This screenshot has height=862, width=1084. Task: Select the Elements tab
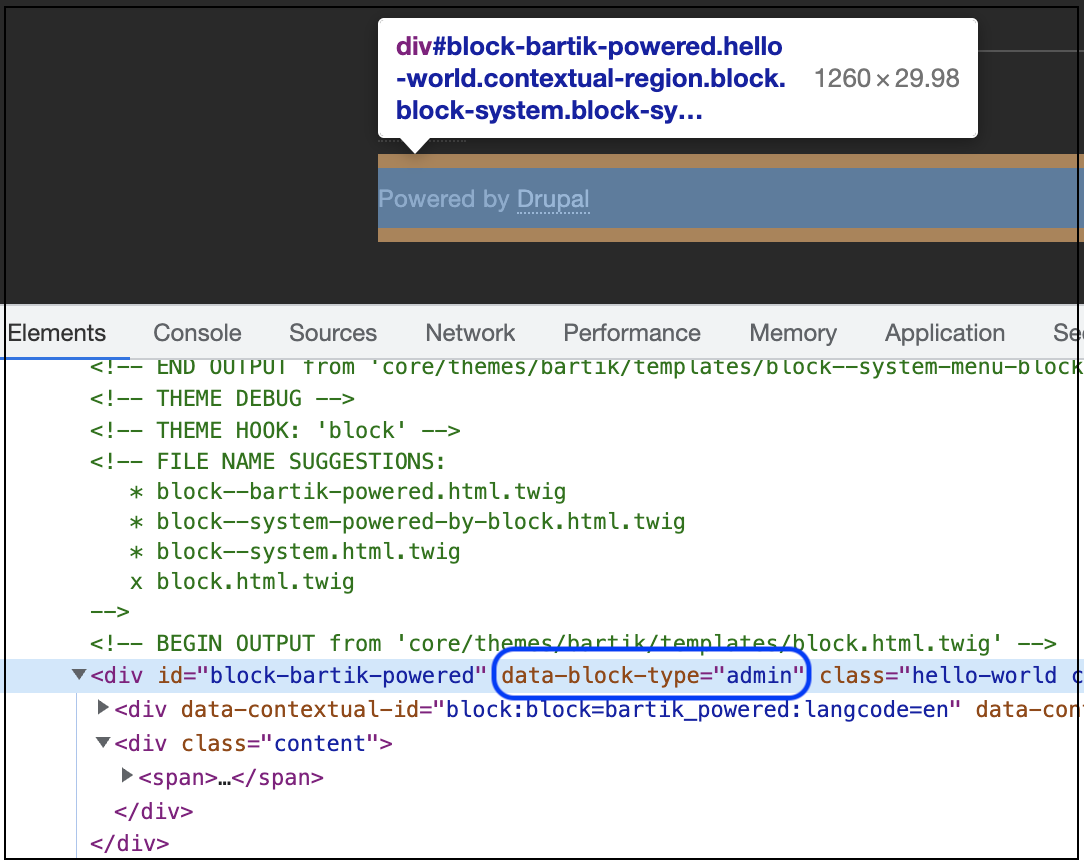tap(57, 333)
